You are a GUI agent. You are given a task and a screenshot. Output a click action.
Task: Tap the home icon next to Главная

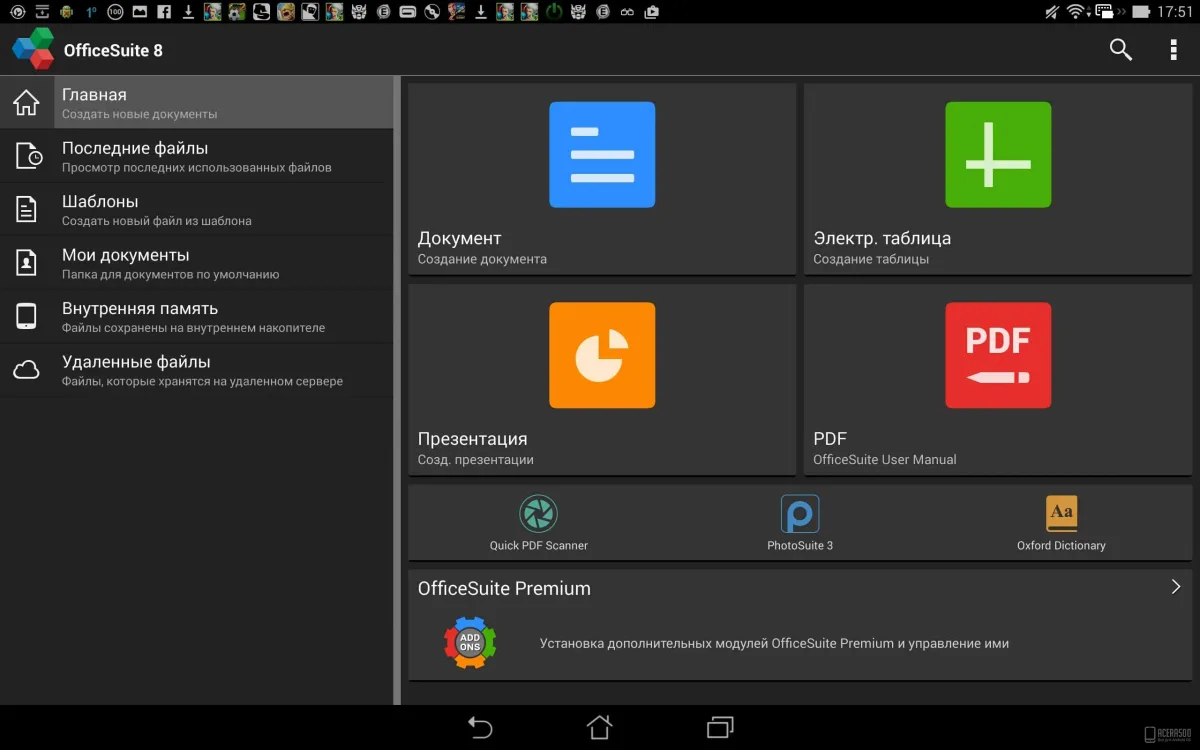coord(25,101)
